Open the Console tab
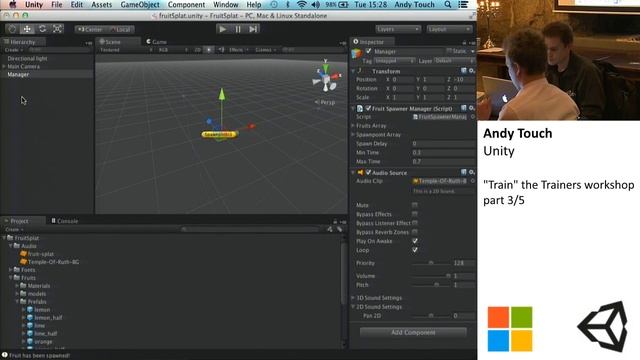 click(64, 221)
